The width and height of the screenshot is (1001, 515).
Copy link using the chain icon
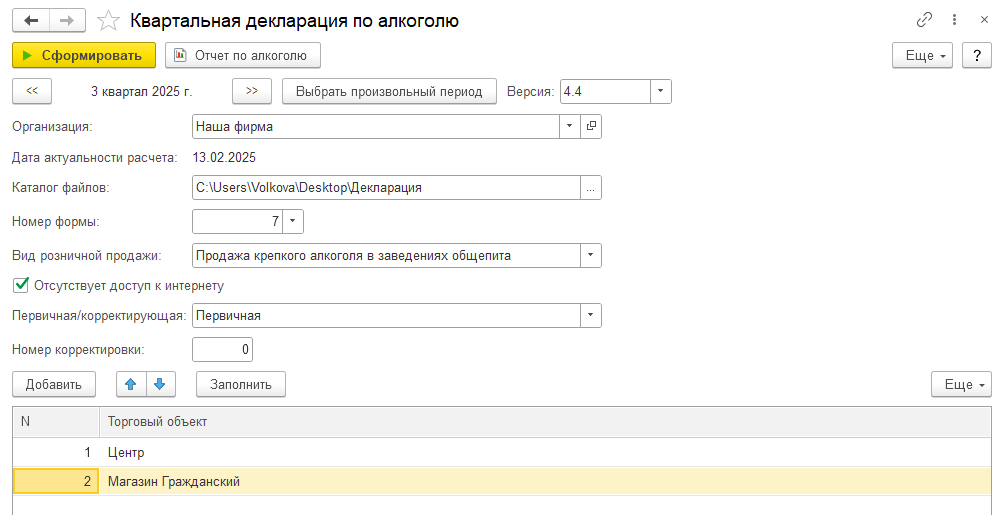pos(923,20)
